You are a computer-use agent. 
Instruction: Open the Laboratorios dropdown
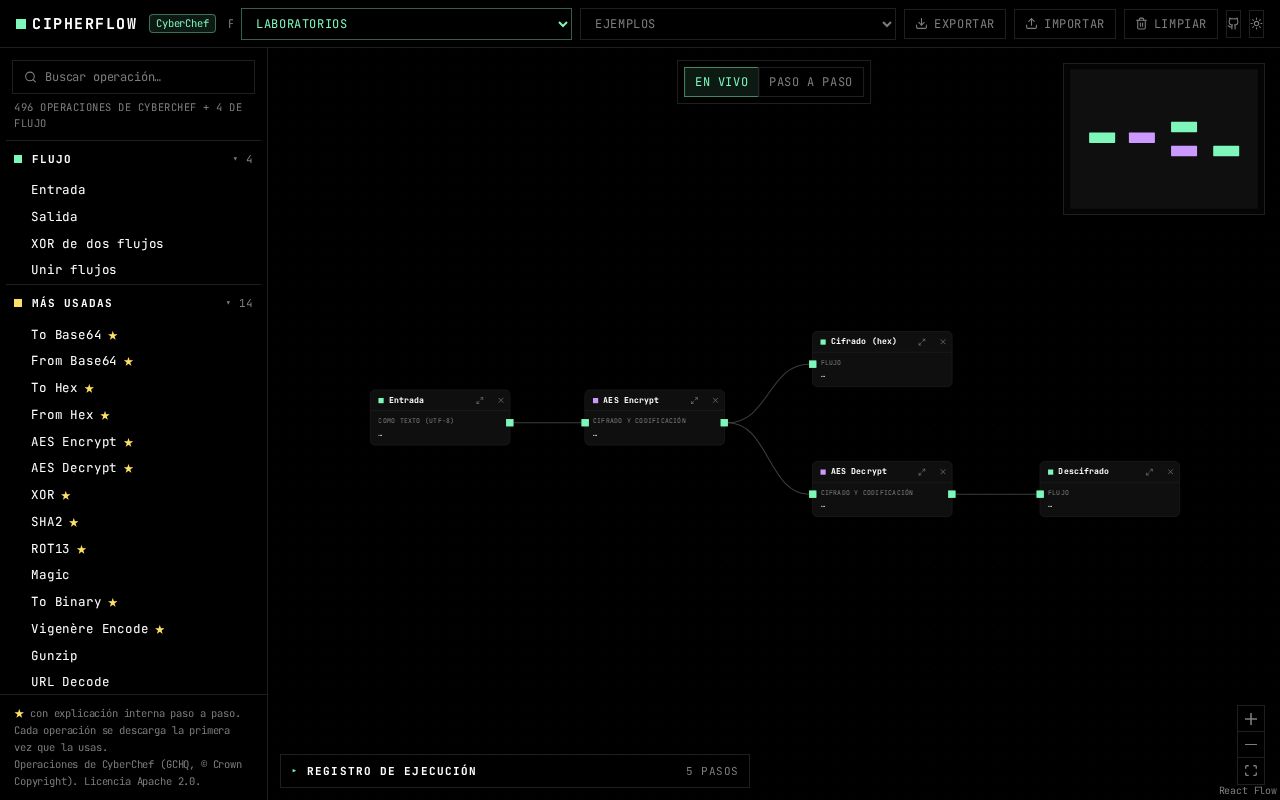point(406,24)
